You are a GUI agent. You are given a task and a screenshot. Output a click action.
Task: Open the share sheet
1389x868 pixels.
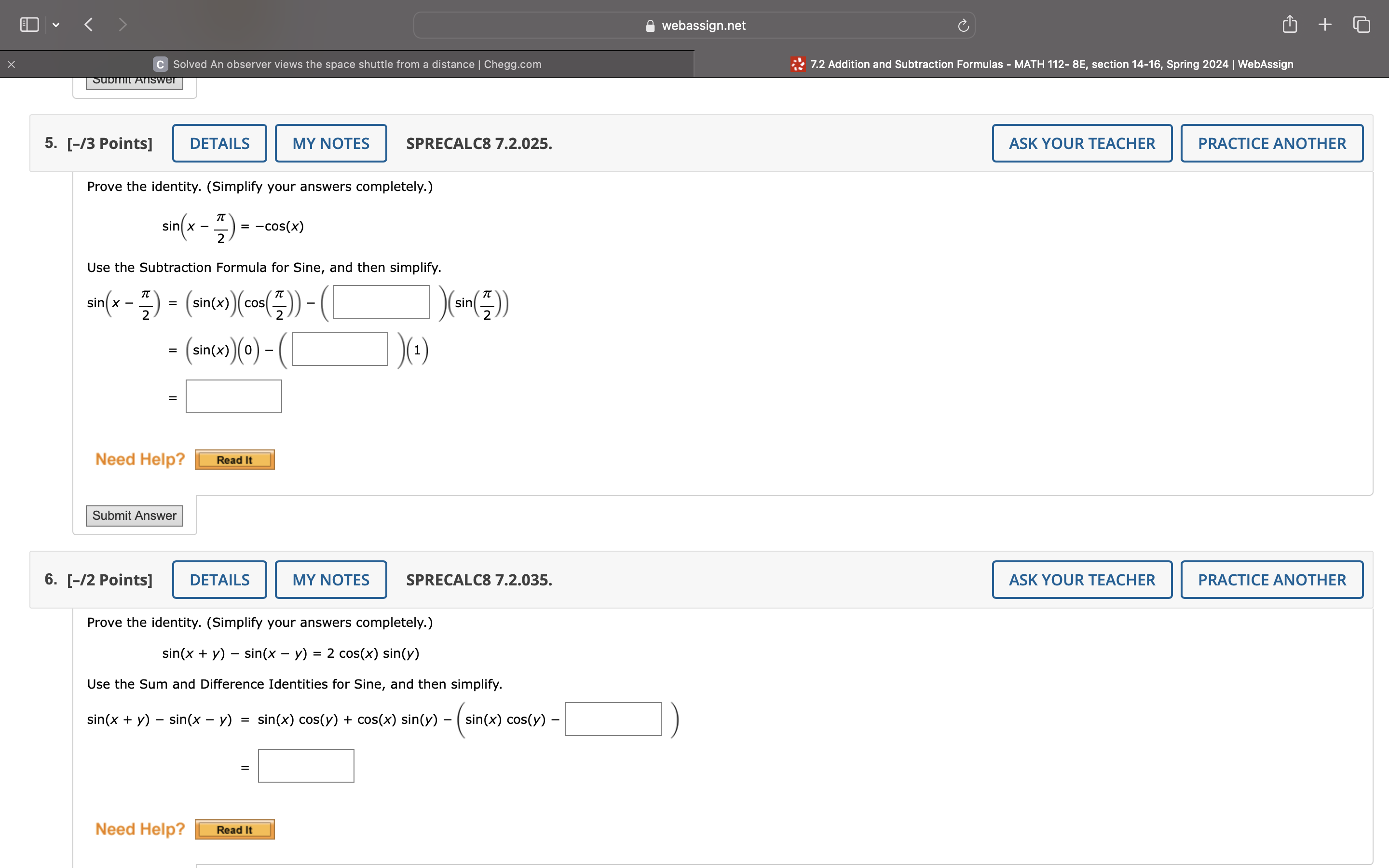1289,24
